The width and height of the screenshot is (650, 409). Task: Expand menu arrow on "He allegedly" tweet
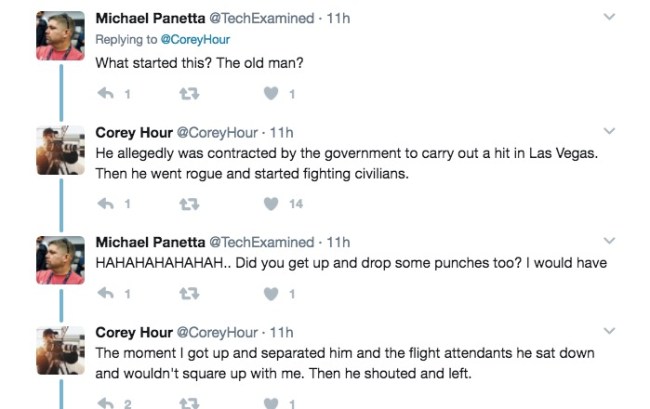[609, 131]
